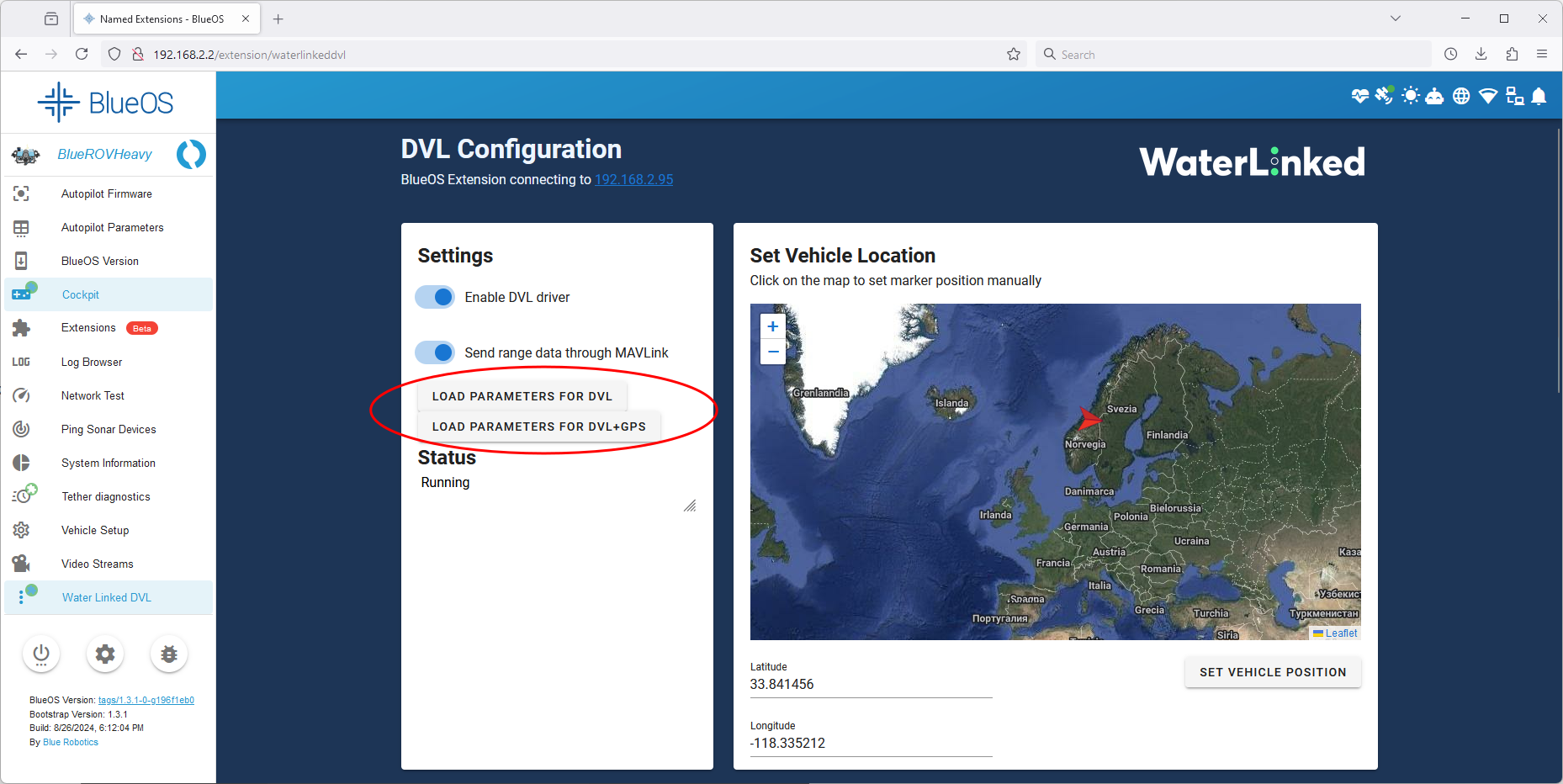Viewport: 1563px width, 784px height.
Task: Click the browser reload button
Action: (x=82, y=54)
